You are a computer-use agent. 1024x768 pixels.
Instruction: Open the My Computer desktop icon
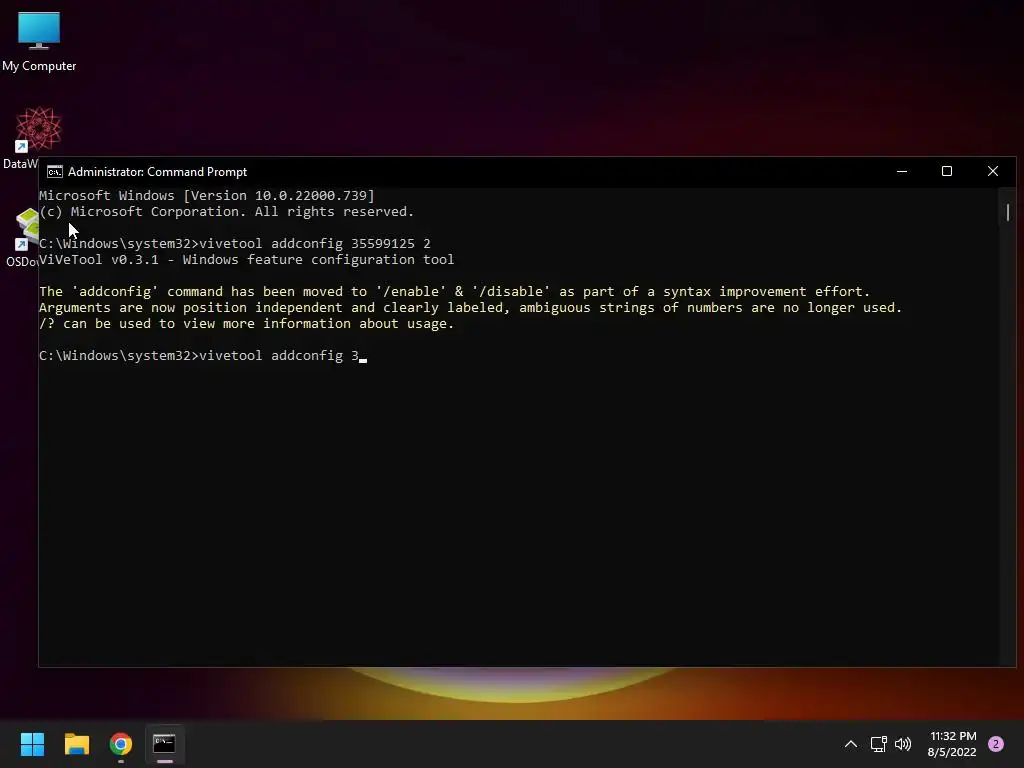(39, 41)
